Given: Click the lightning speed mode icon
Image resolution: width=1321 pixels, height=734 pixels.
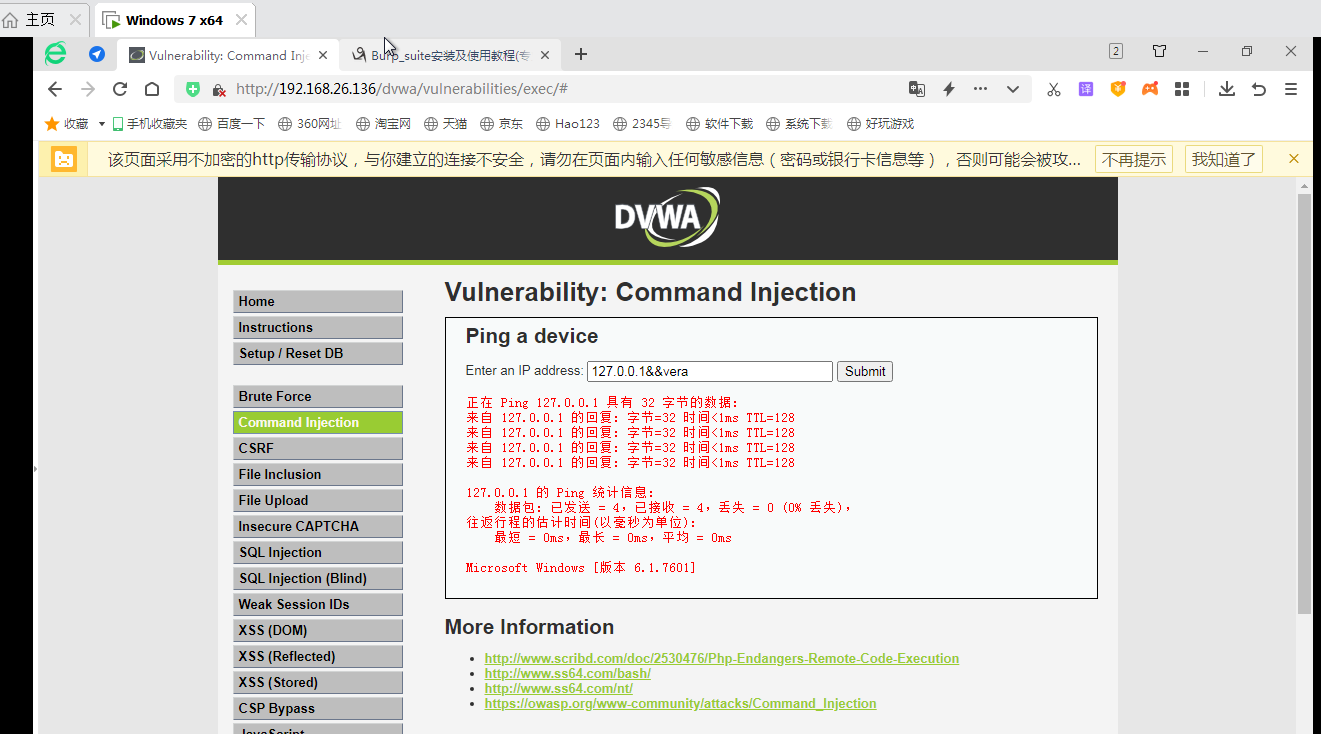Looking at the screenshot, I should pos(949,89).
